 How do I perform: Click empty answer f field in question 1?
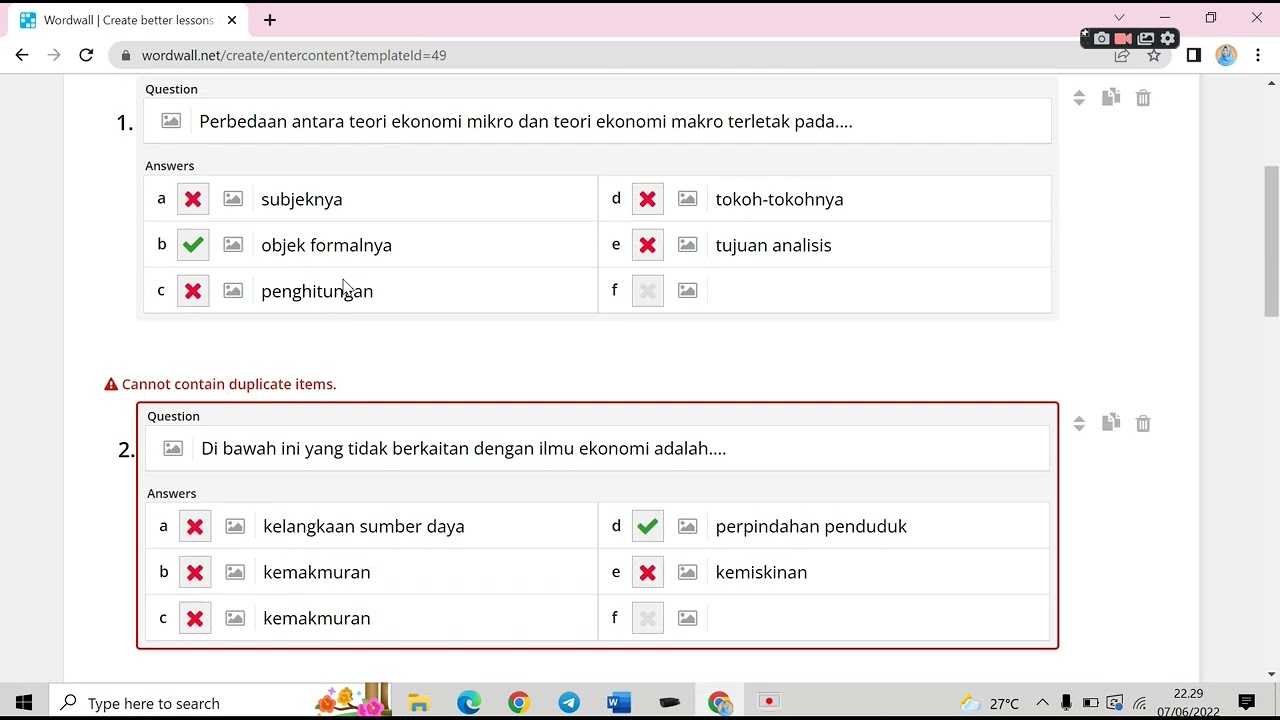click(878, 291)
